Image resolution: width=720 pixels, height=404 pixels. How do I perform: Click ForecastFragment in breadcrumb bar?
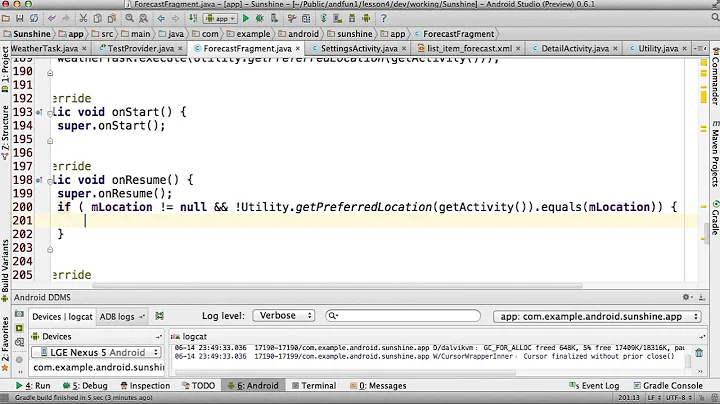click(454, 34)
